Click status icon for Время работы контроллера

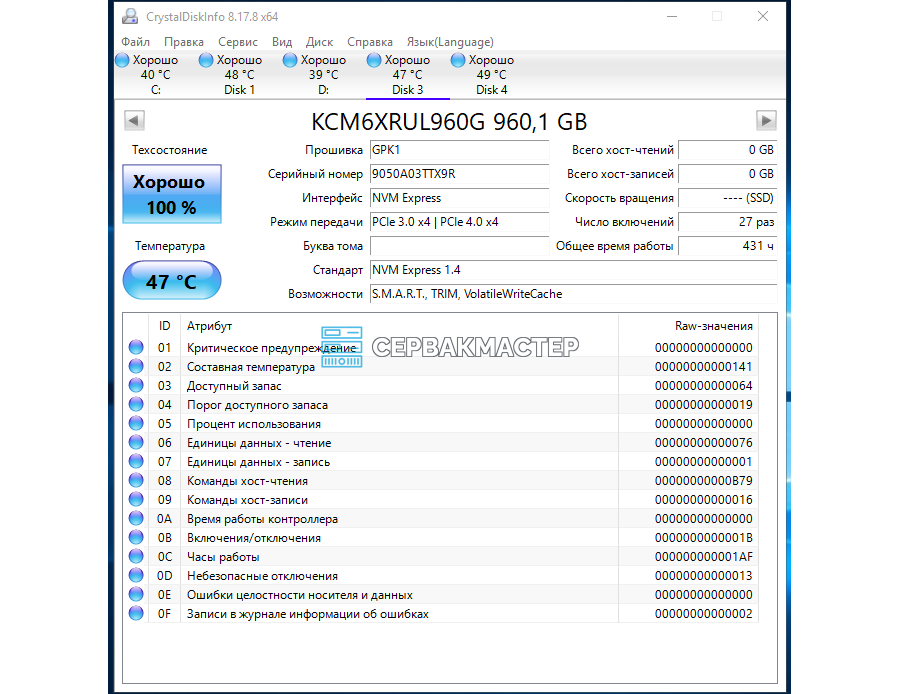pyautogui.click(x=136, y=518)
